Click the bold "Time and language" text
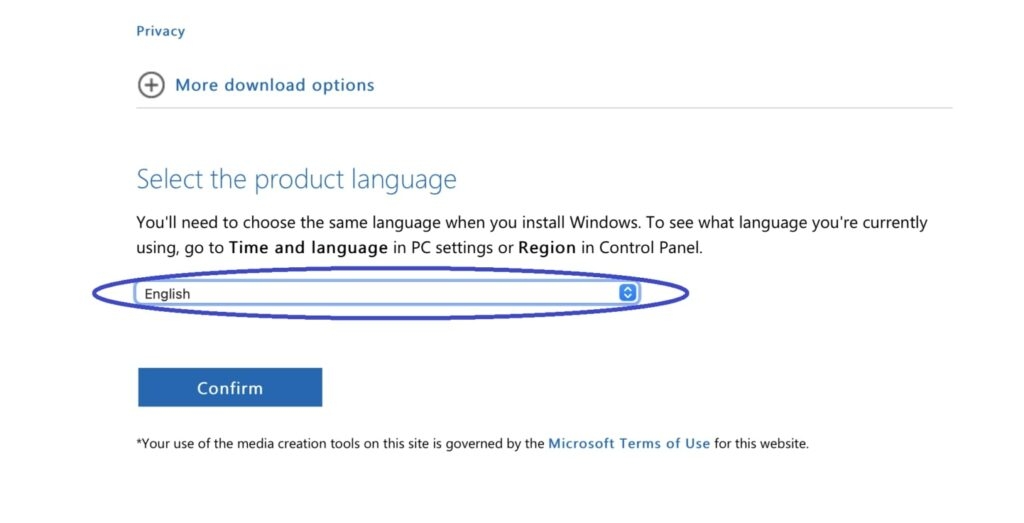Image resolution: width=1024 pixels, height=523 pixels. pos(308,248)
